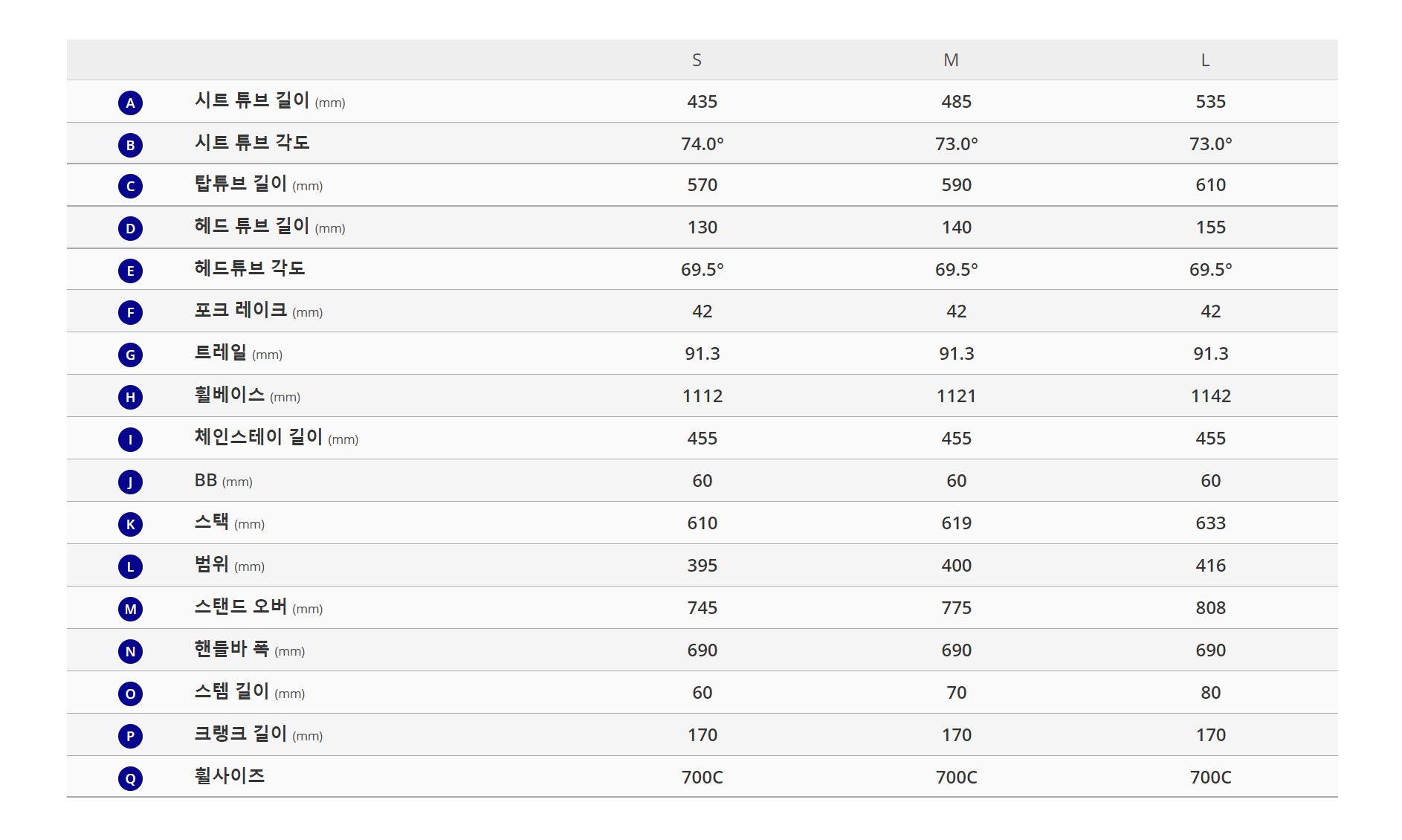Image resolution: width=1402 pixels, height=840 pixels.
Task: Click the 74.0° seat angle value for size S
Action: tap(702, 143)
